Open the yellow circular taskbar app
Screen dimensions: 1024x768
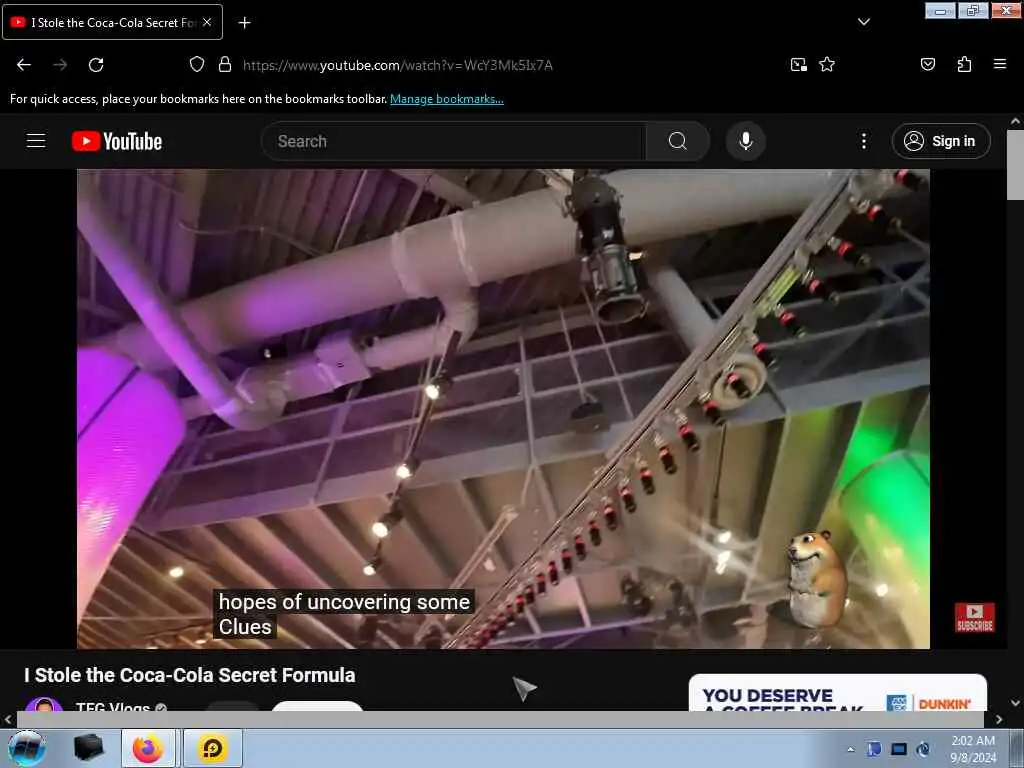213,748
